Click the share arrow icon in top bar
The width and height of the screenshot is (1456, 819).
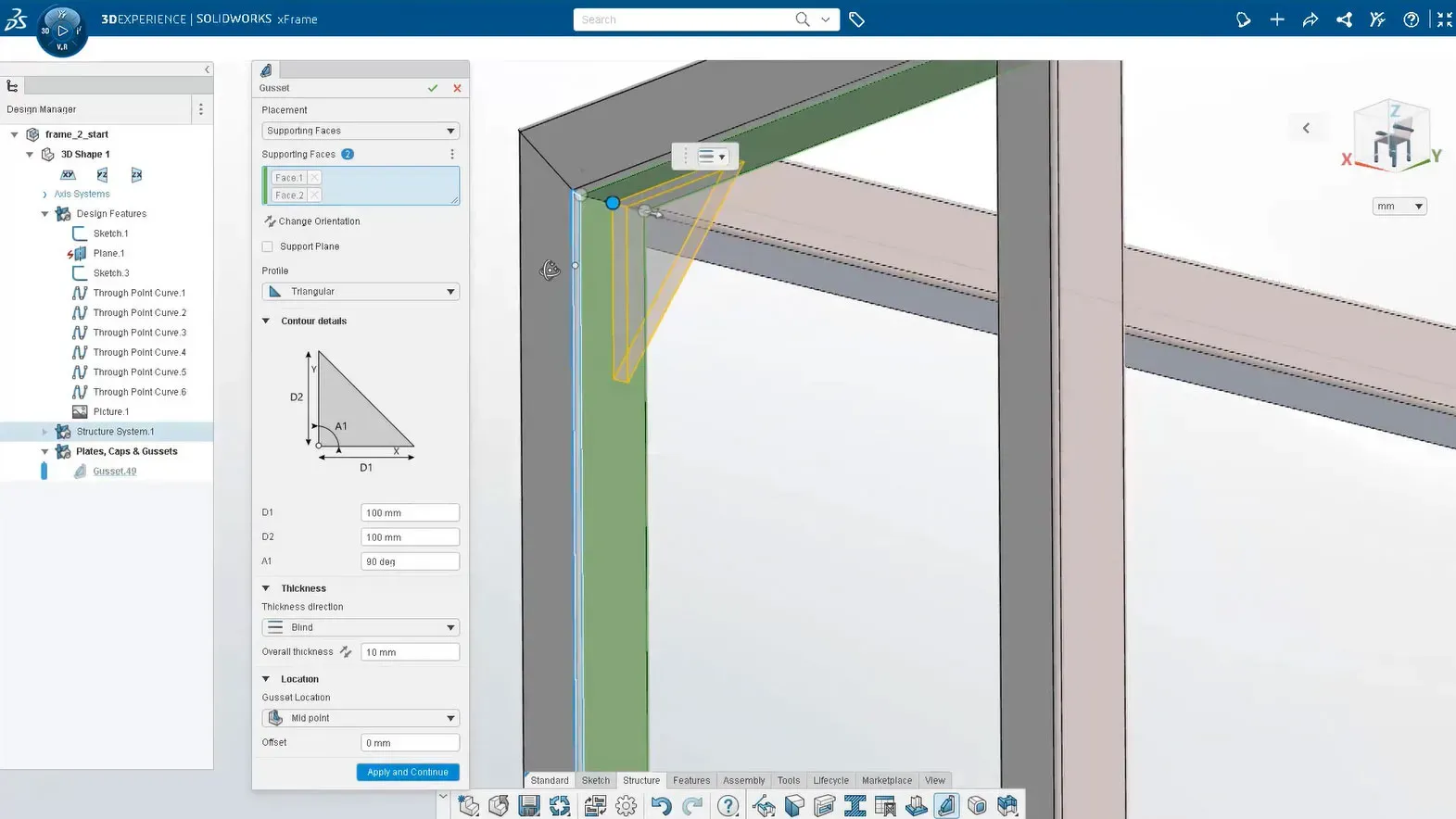click(1310, 19)
